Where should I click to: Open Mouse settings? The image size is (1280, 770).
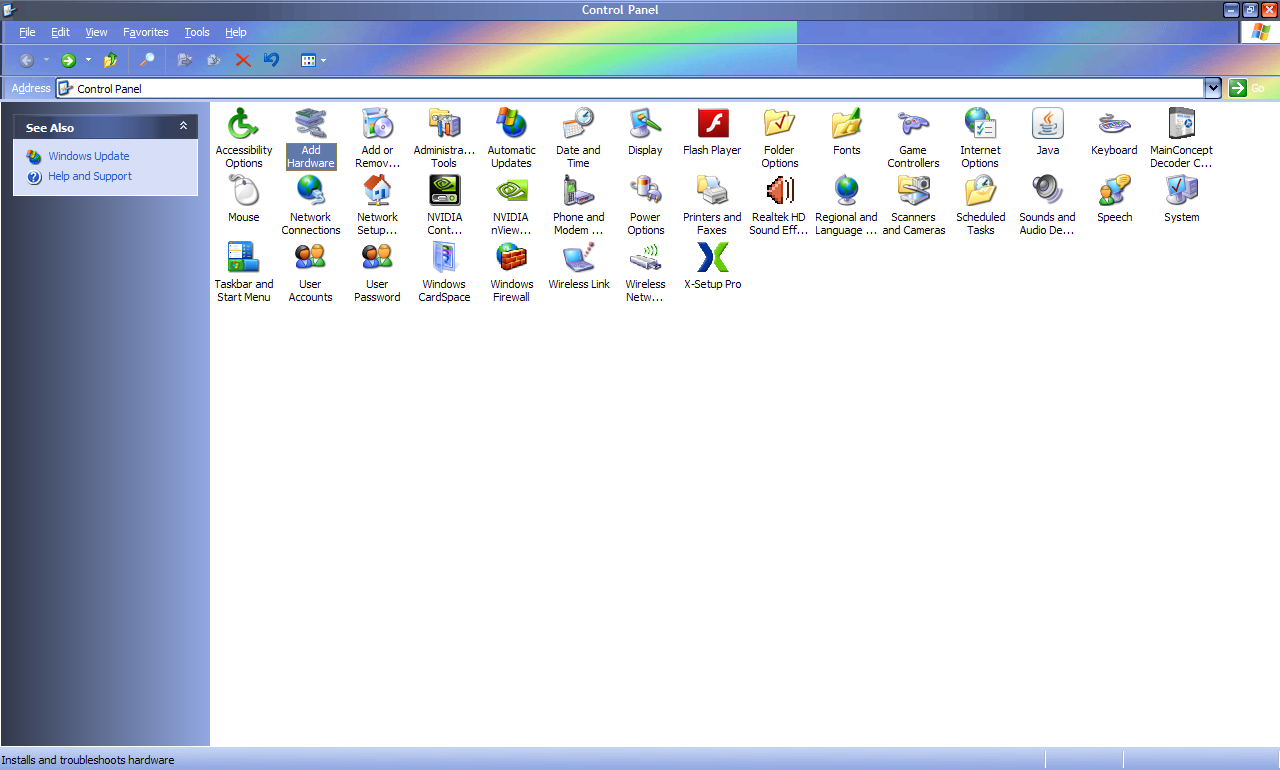(x=243, y=198)
